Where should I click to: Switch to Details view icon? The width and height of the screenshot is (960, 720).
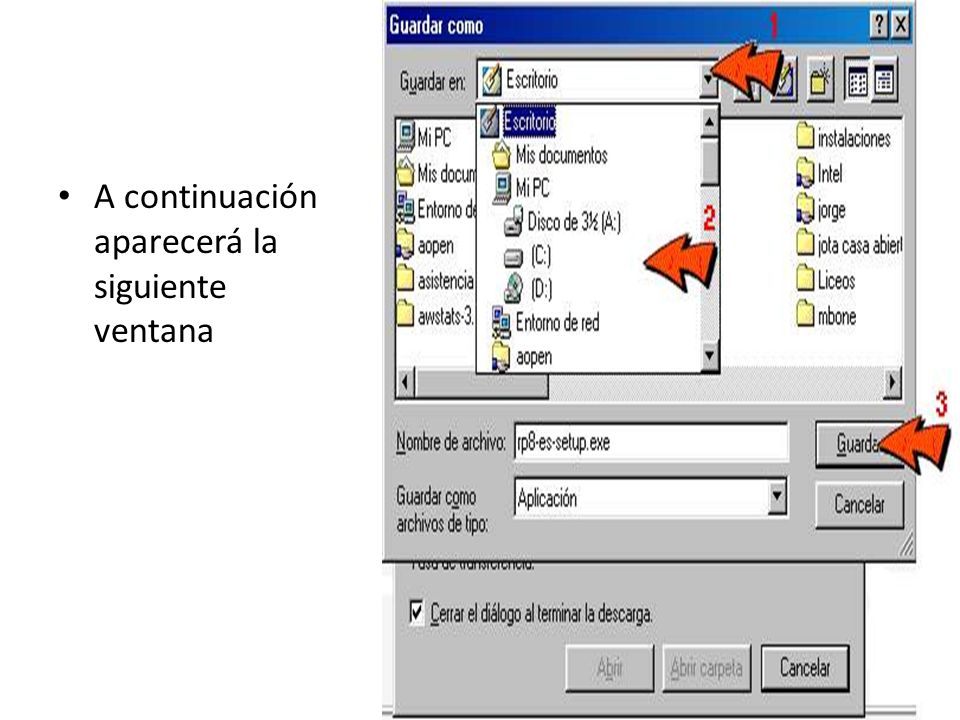click(x=883, y=80)
